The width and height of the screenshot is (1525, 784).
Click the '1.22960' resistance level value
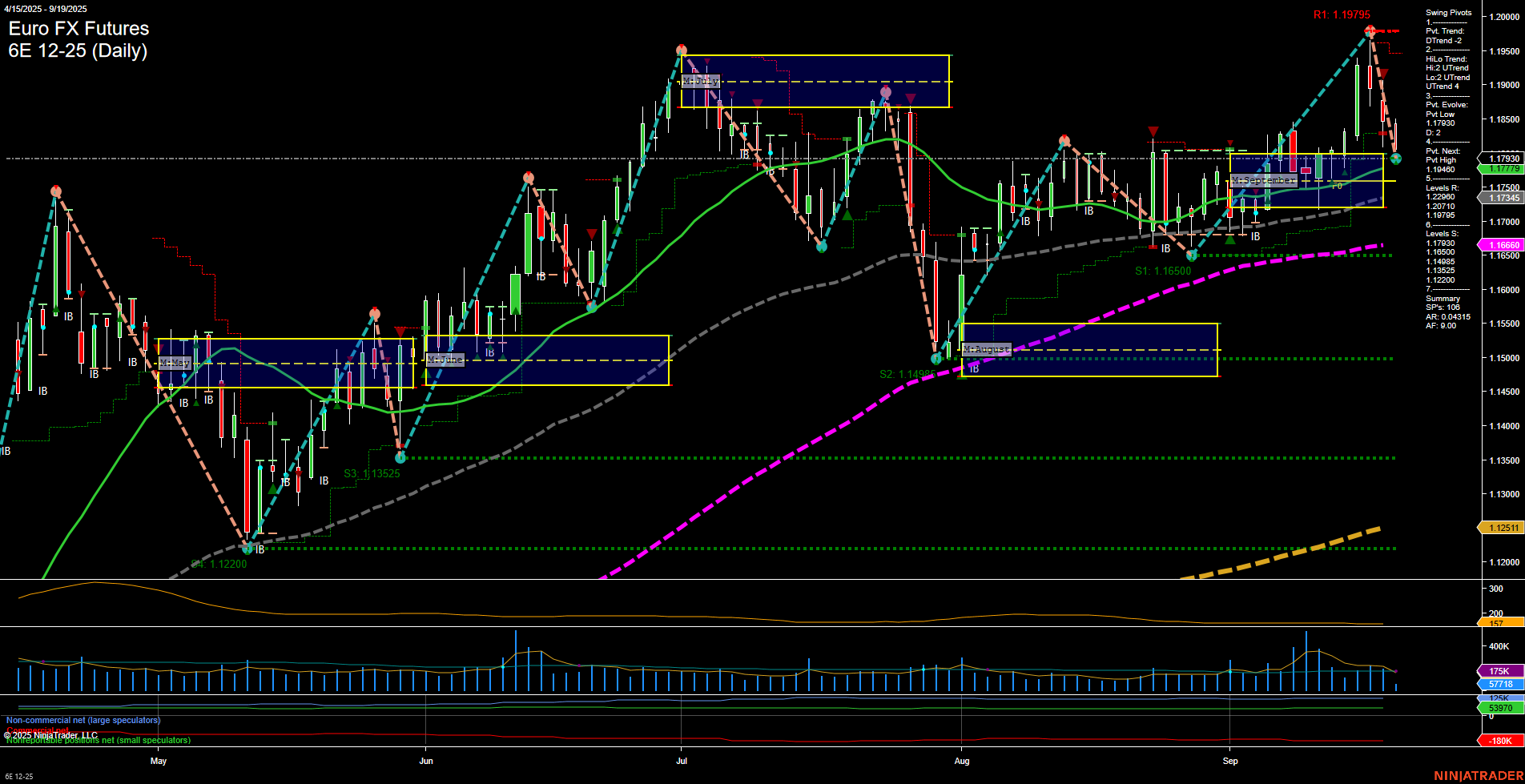[1440, 197]
